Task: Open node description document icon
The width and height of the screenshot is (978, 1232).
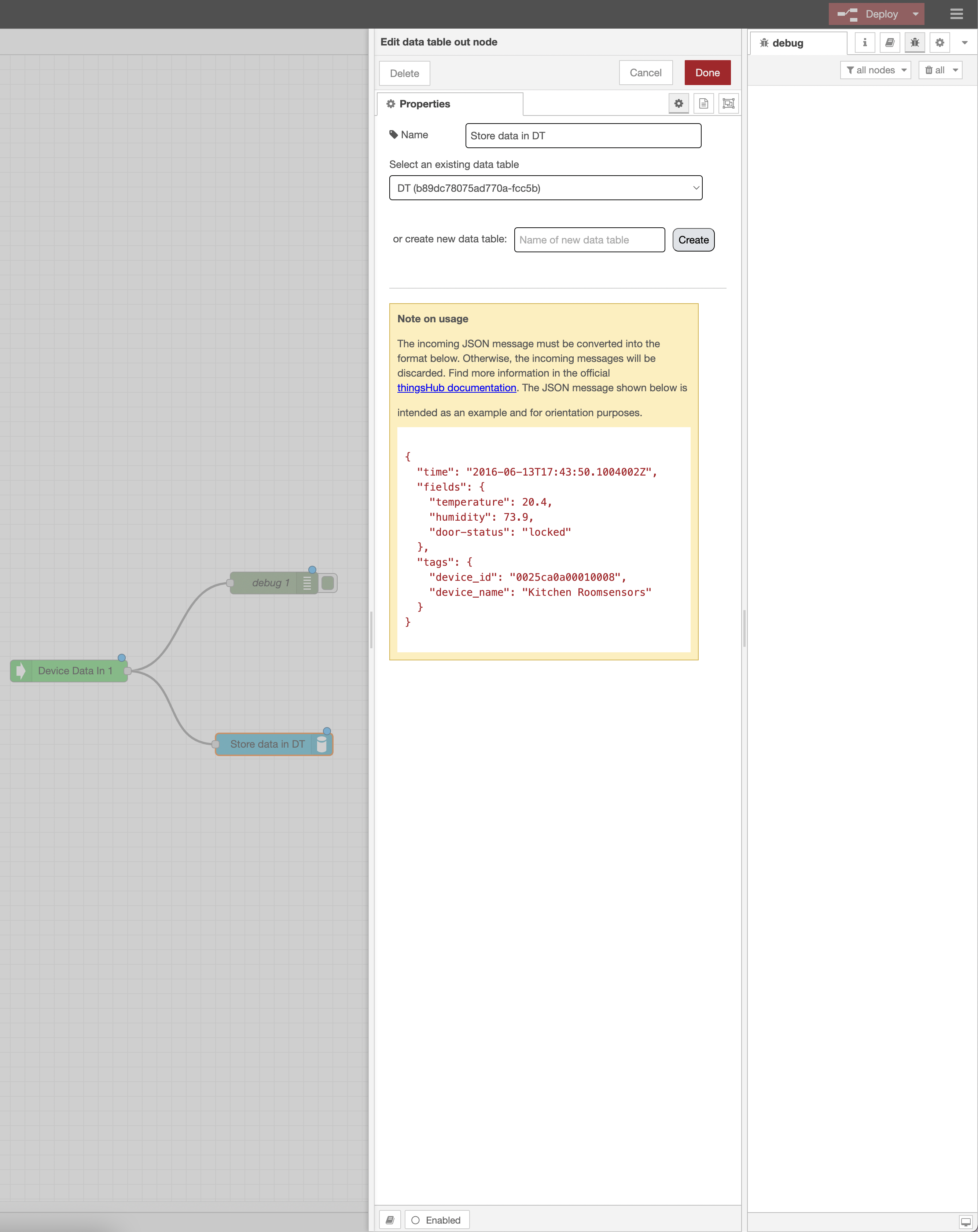Action: [703, 103]
